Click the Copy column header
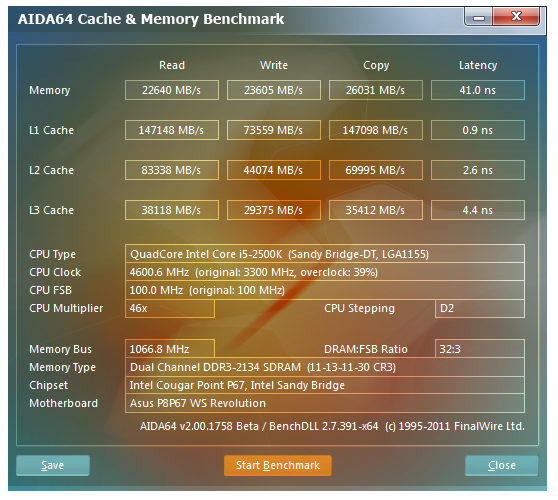 [376, 65]
